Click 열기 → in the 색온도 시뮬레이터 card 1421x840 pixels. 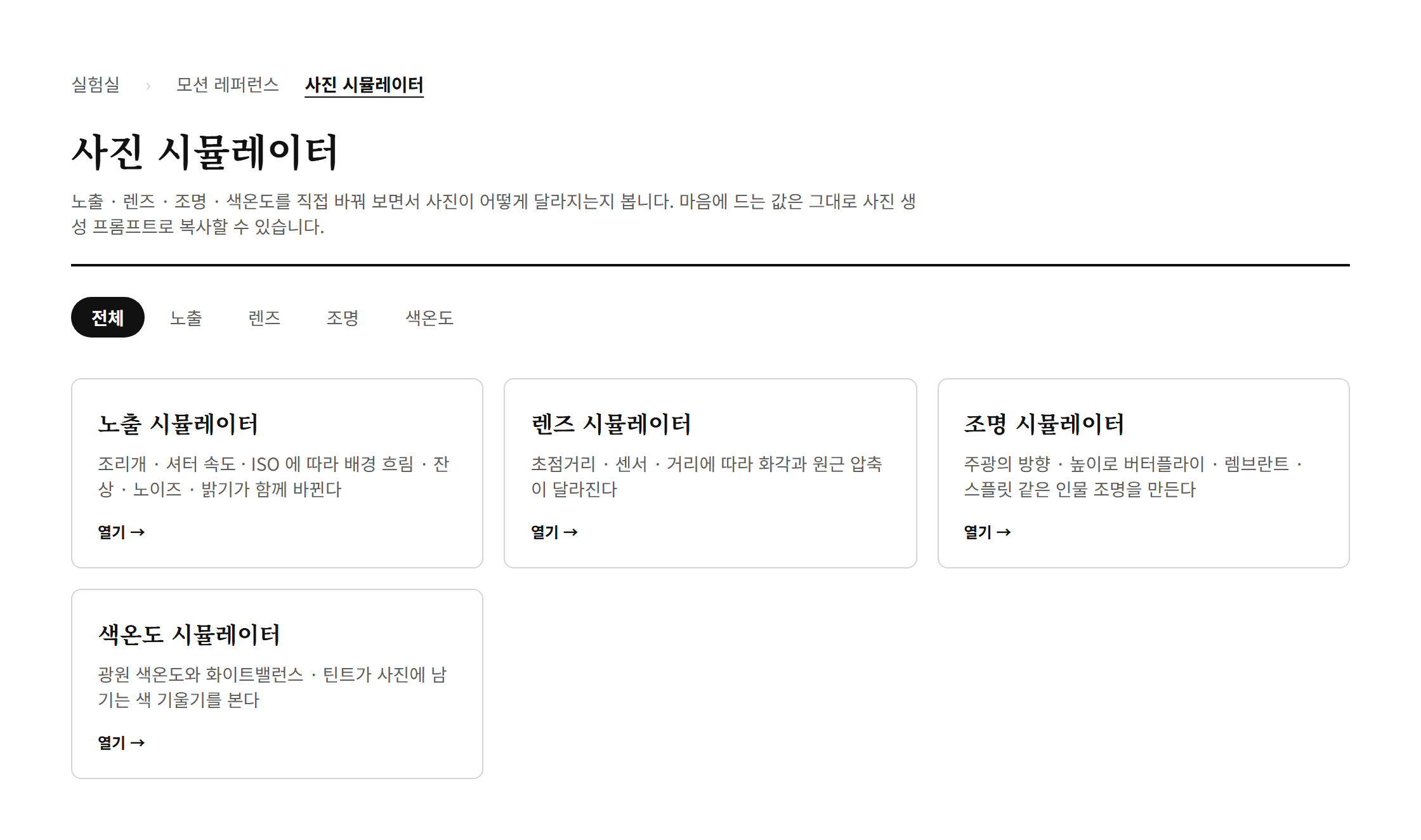click(x=121, y=742)
